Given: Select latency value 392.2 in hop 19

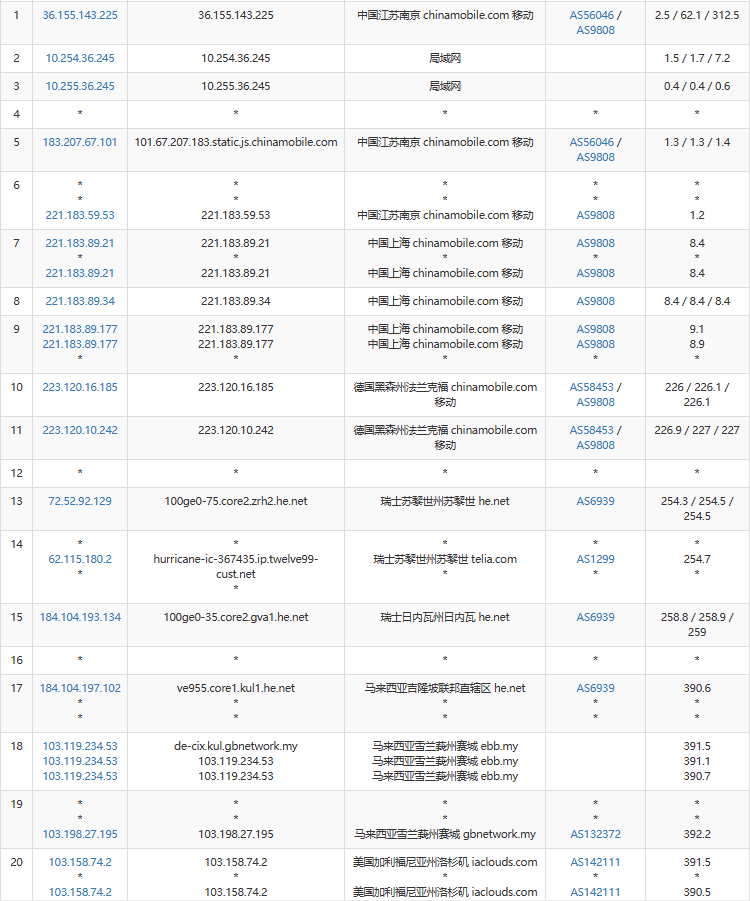Looking at the screenshot, I should 697,834.
